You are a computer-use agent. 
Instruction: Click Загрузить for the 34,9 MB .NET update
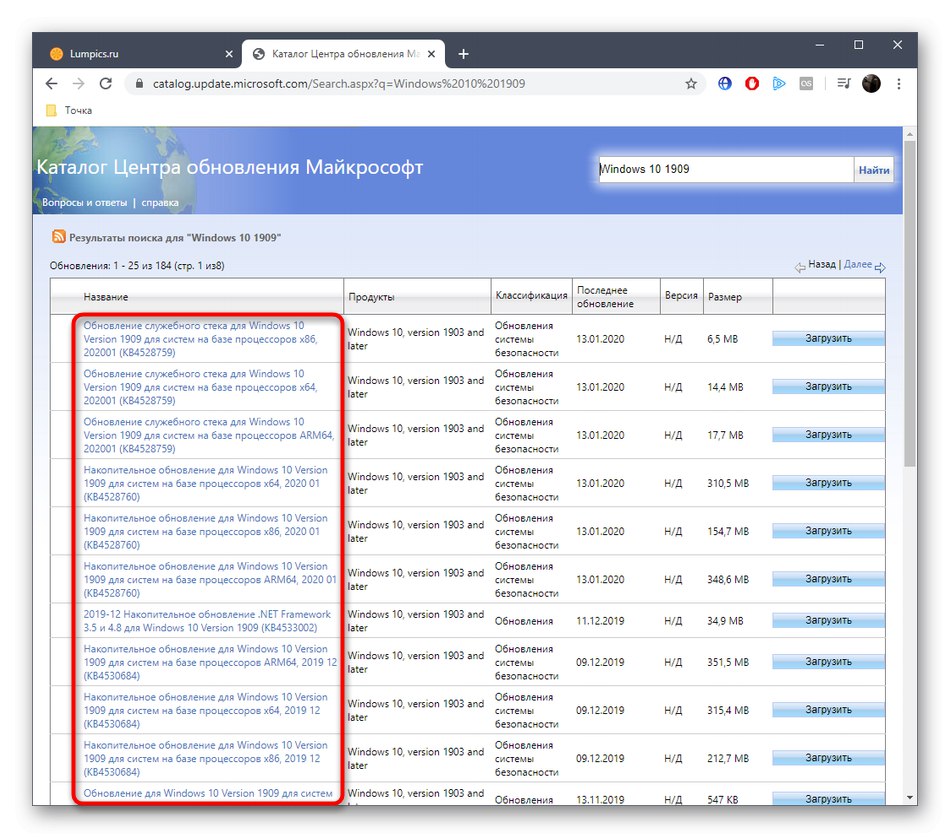[828, 620]
